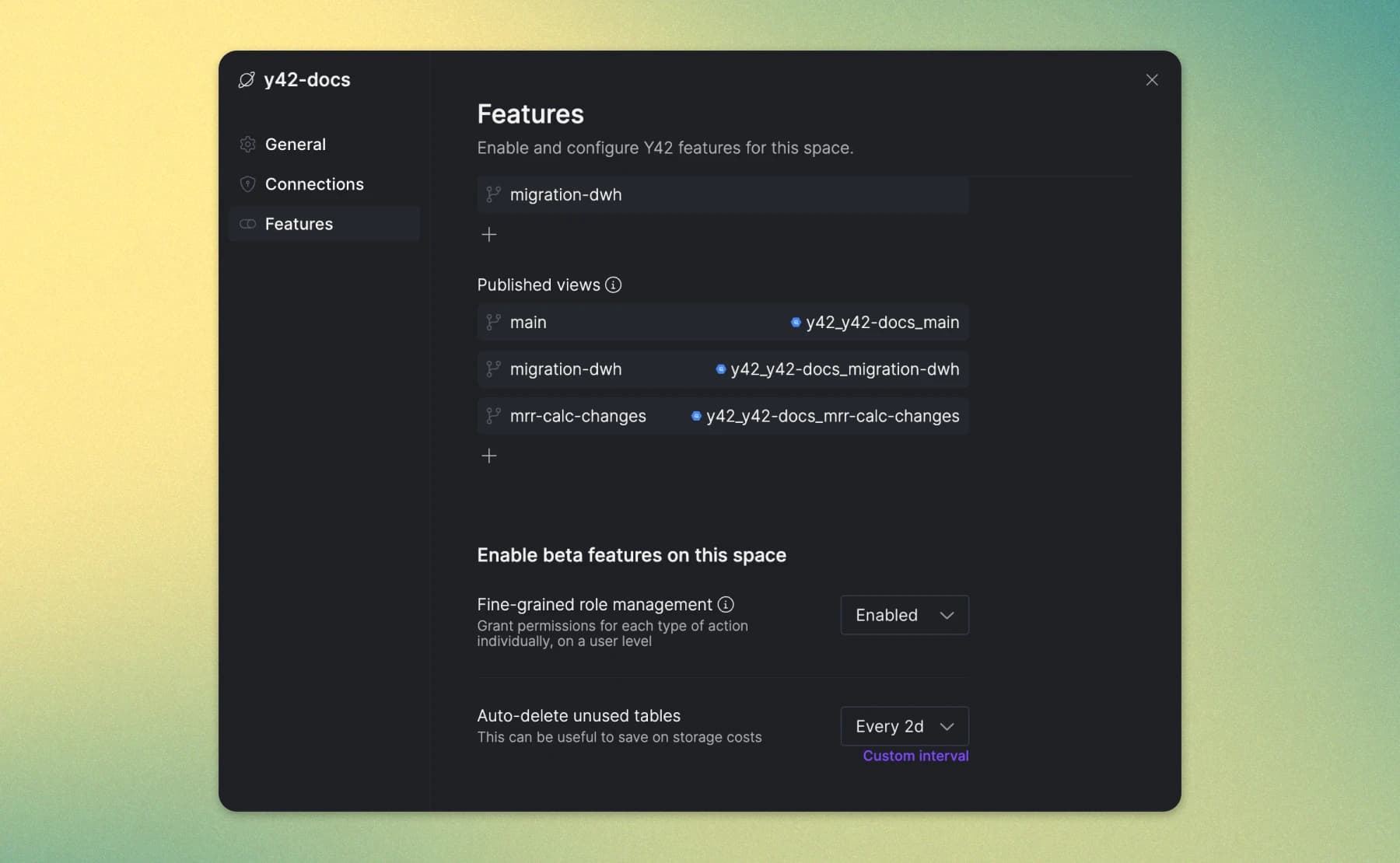Image resolution: width=1400 pixels, height=863 pixels.
Task: Click BigQuery icon beside y42_y42-docs_mrr-calc-changes
Action: coord(696,416)
